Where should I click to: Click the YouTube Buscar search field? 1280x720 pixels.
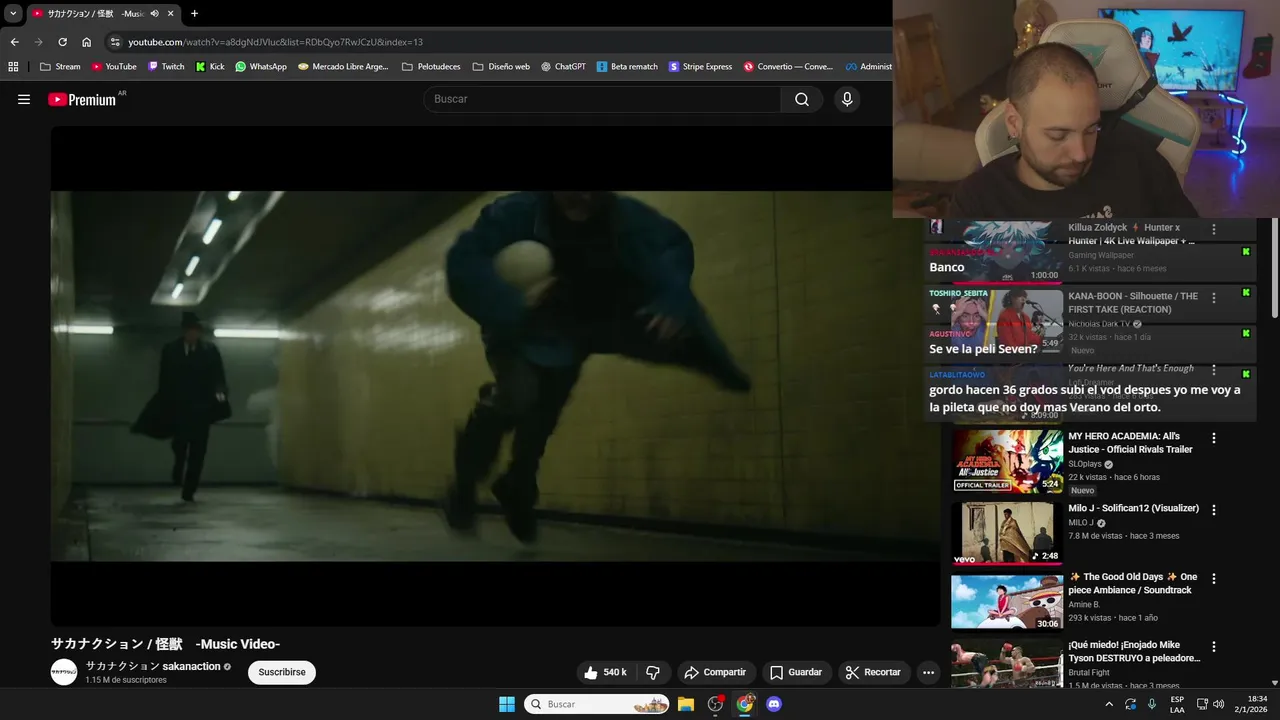[x=602, y=99]
